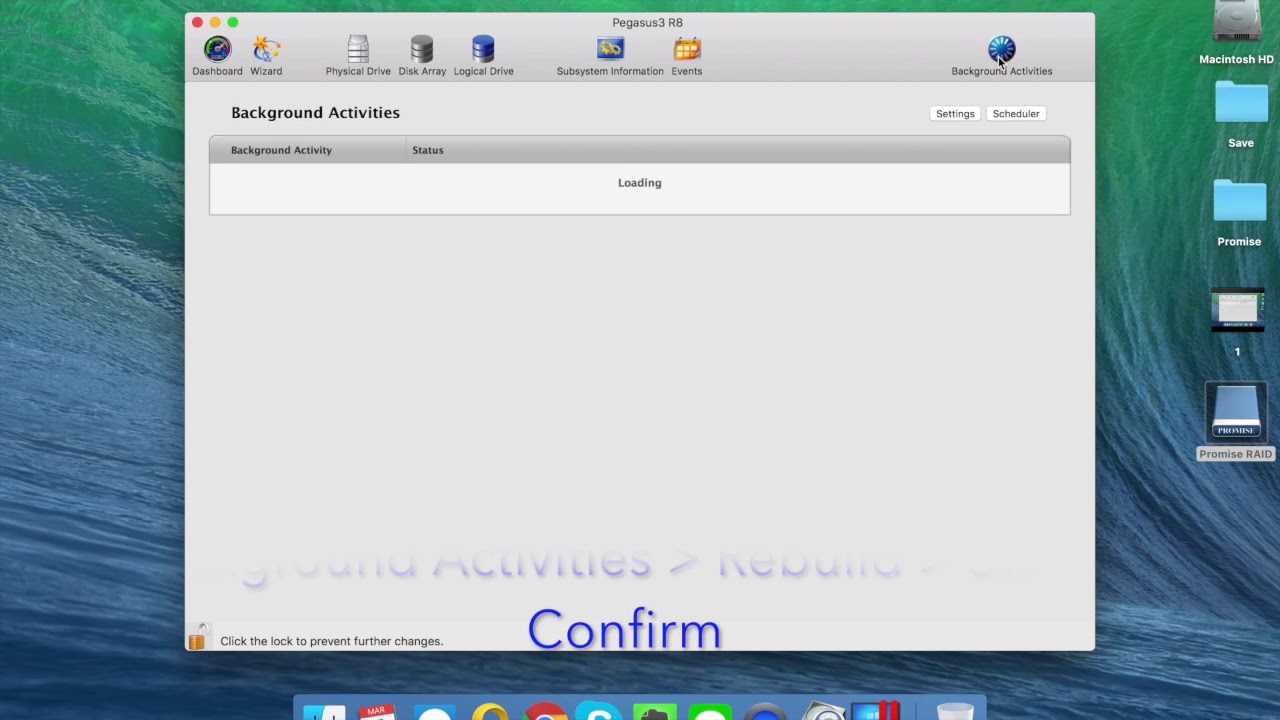Go to the Disk Array section

tap(422, 56)
